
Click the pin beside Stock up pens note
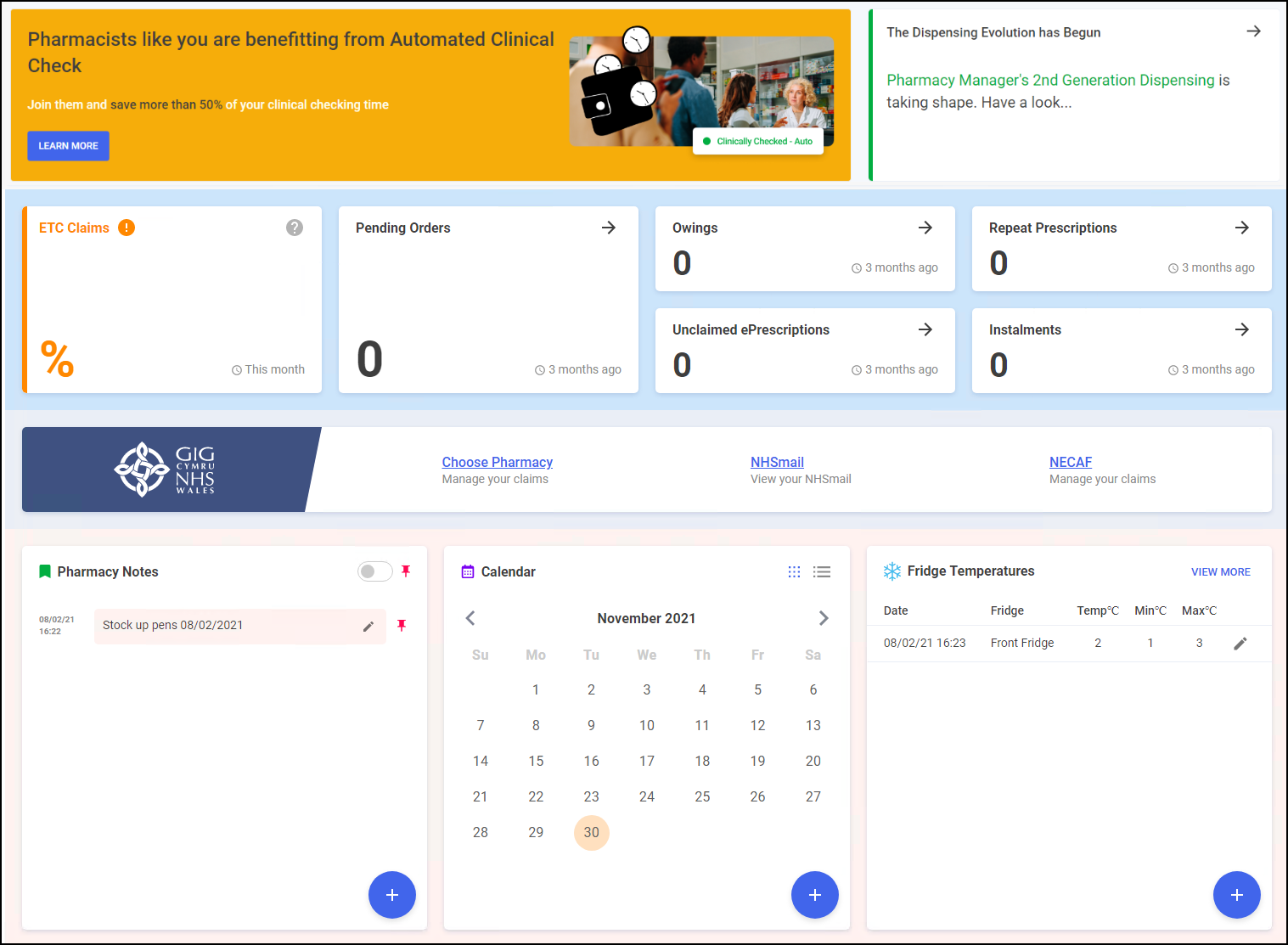click(402, 626)
